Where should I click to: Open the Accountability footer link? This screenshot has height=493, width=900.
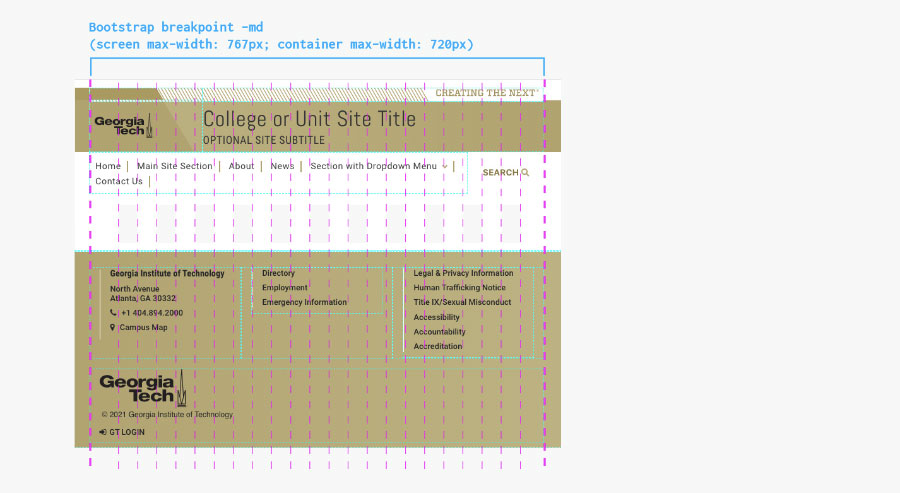[440, 332]
